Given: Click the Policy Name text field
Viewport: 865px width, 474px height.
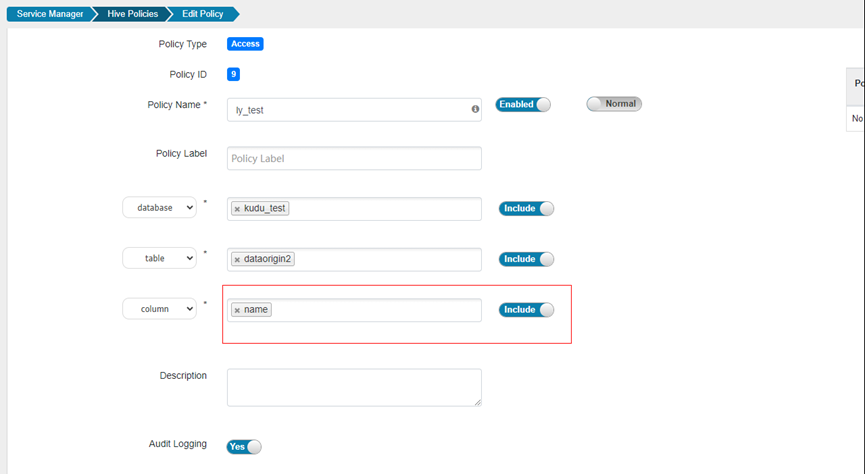Looking at the screenshot, I should point(348,110).
